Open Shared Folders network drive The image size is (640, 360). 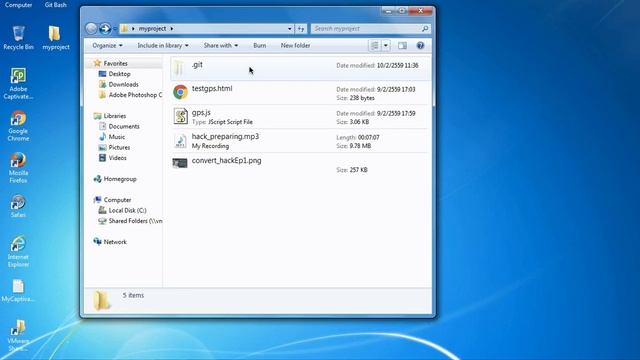click(x=135, y=221)
